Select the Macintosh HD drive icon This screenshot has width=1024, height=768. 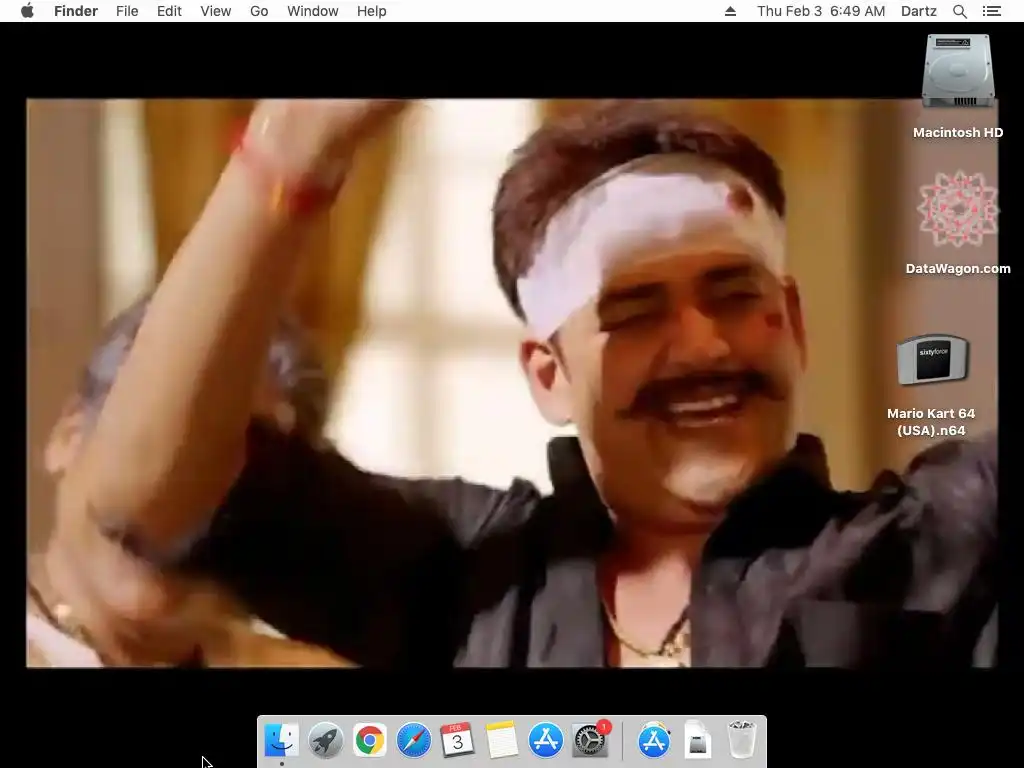(x=958, y=71)
